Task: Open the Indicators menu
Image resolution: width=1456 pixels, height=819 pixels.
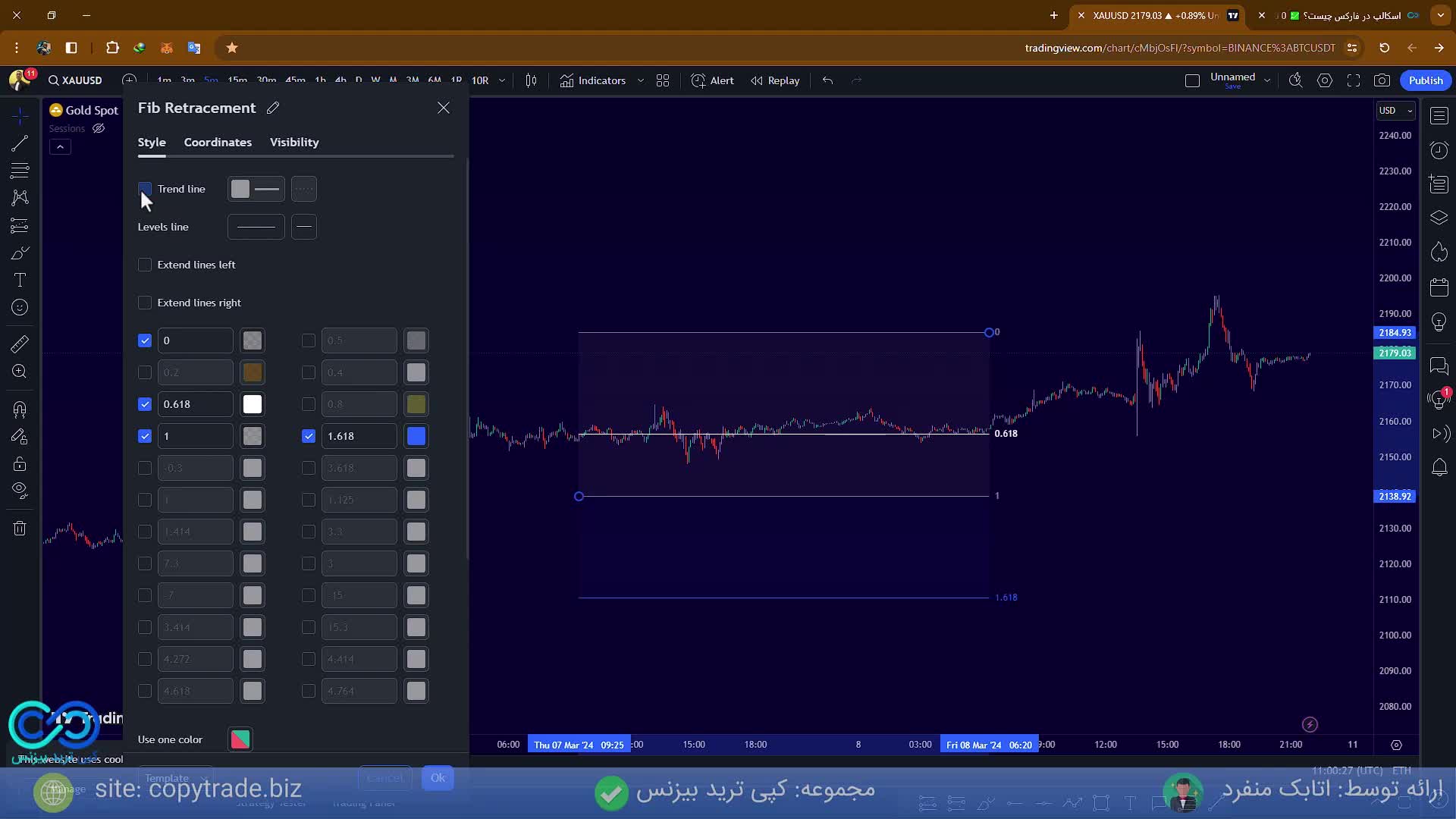Action: click(593, 80)
